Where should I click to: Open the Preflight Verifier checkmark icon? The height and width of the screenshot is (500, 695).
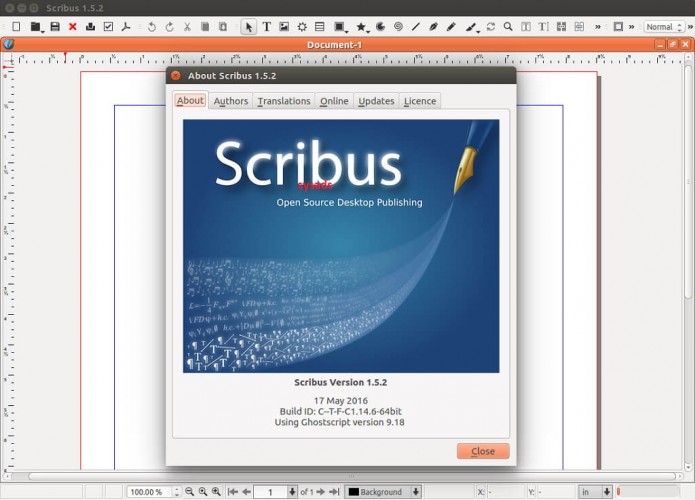point(108,27)
